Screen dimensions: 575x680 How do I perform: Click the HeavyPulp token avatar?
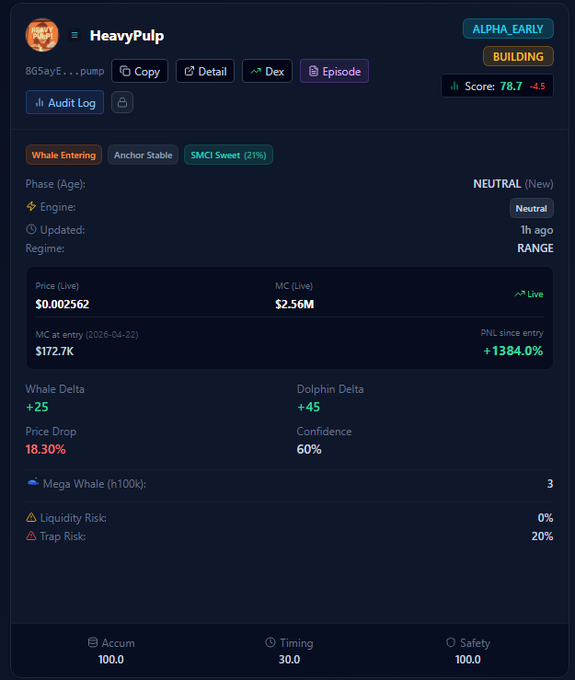(x=42, y=35)
